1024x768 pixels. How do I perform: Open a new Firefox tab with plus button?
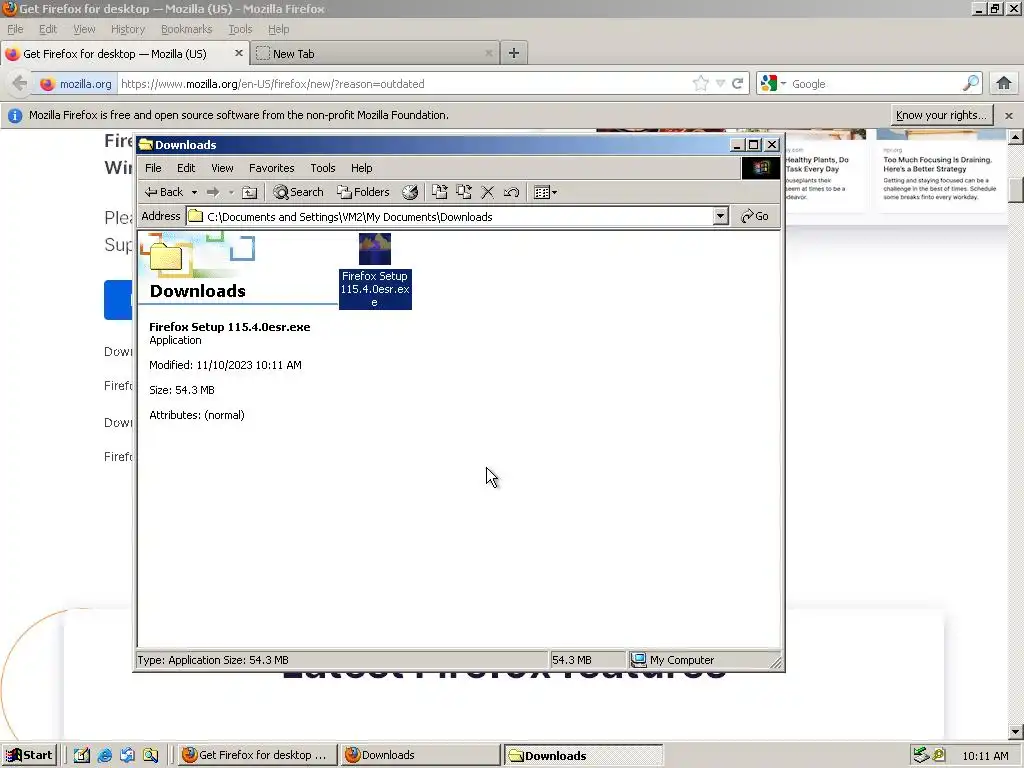coord(514,53)
